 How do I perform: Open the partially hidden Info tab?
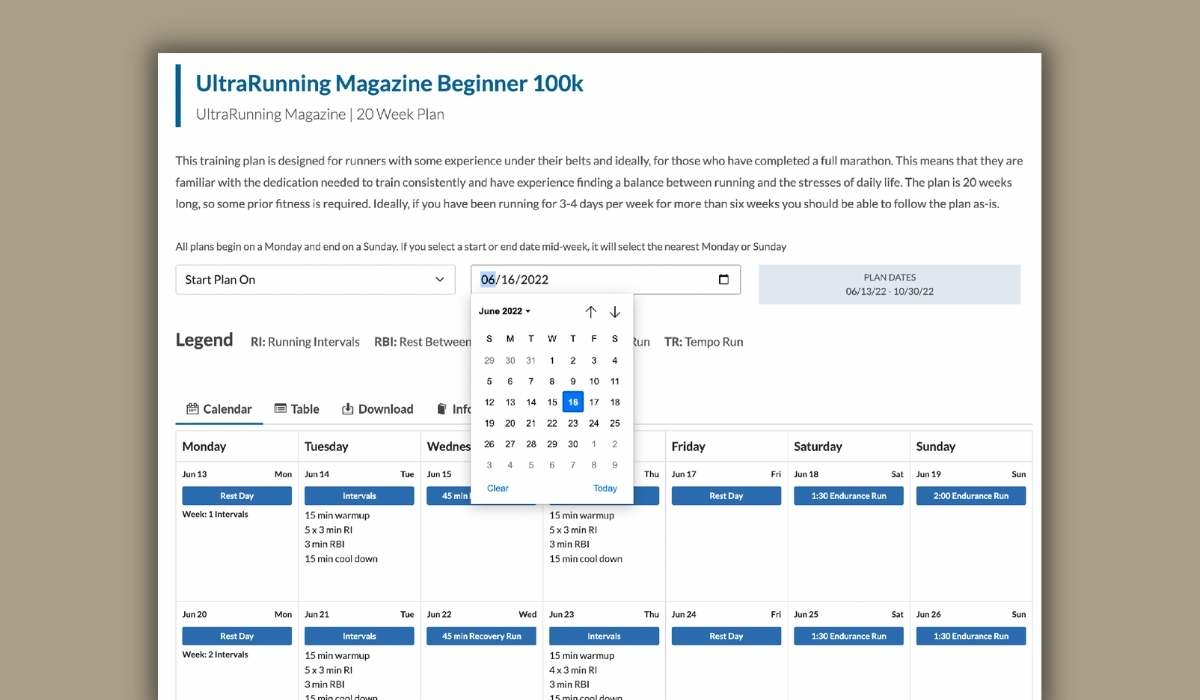tap(454, 409)
